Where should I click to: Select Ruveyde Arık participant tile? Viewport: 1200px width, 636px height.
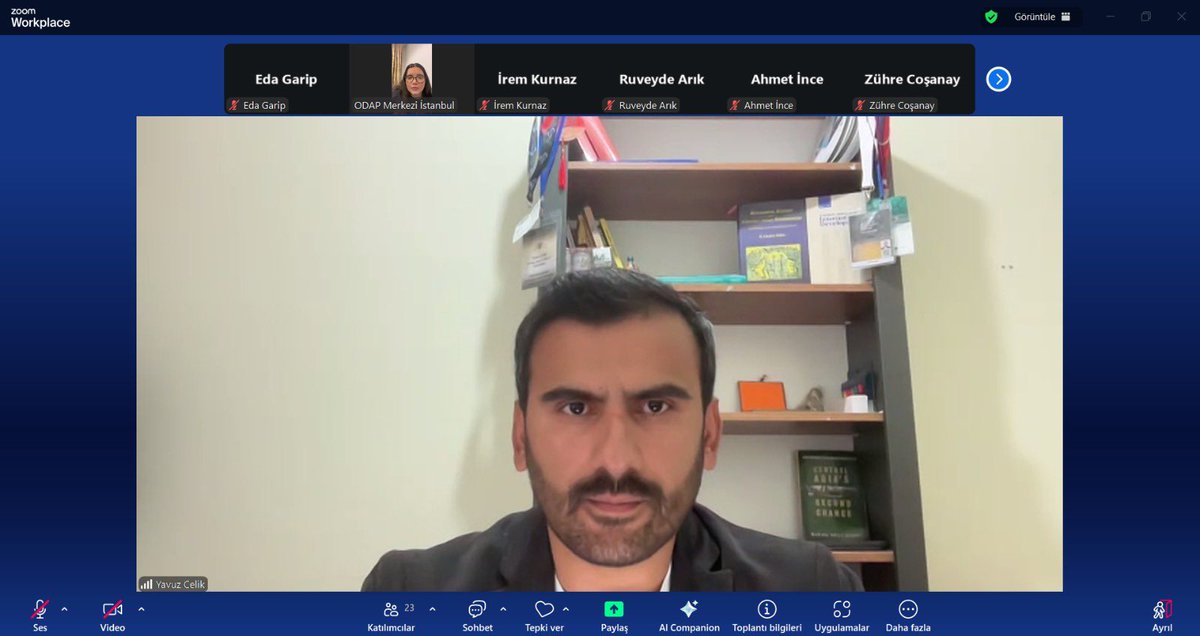click(x=662, y=79)
